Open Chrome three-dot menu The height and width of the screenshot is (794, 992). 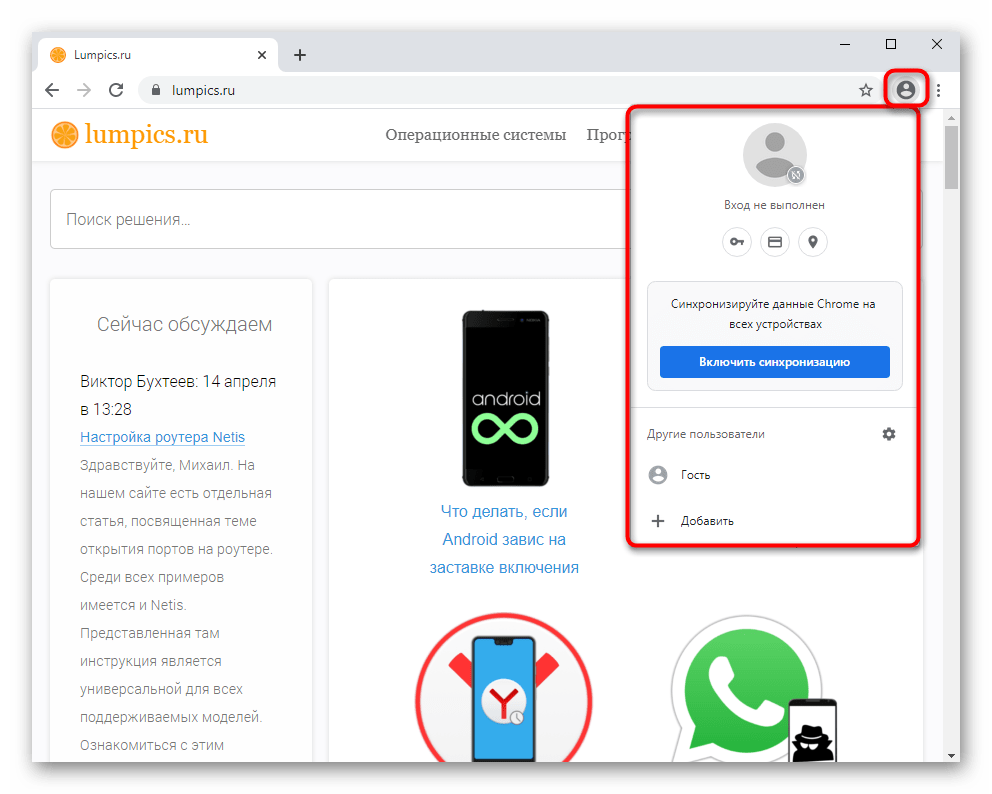tap(938, 90)
